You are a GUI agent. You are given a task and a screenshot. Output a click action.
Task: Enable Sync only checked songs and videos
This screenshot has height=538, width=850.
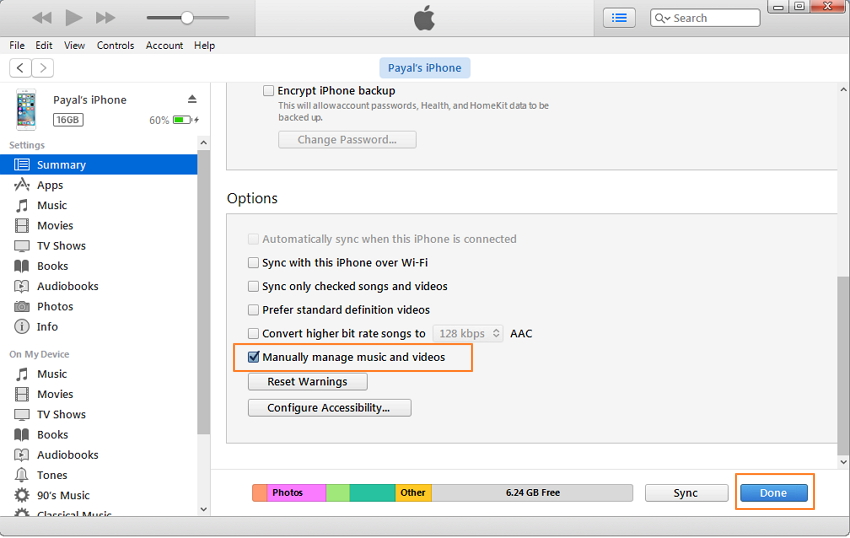tap(253, 286)
